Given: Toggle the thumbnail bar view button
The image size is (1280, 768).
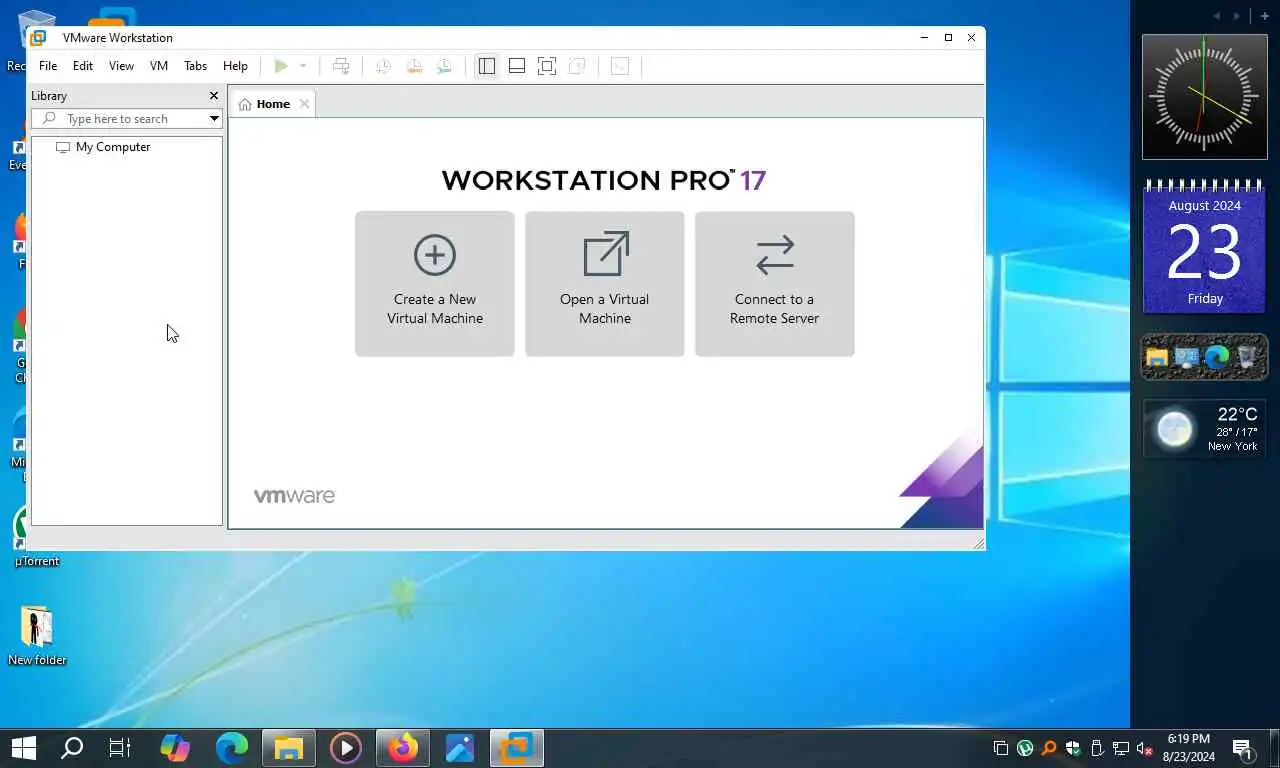Looking at the screenshot, I should (x=517, y=66).
